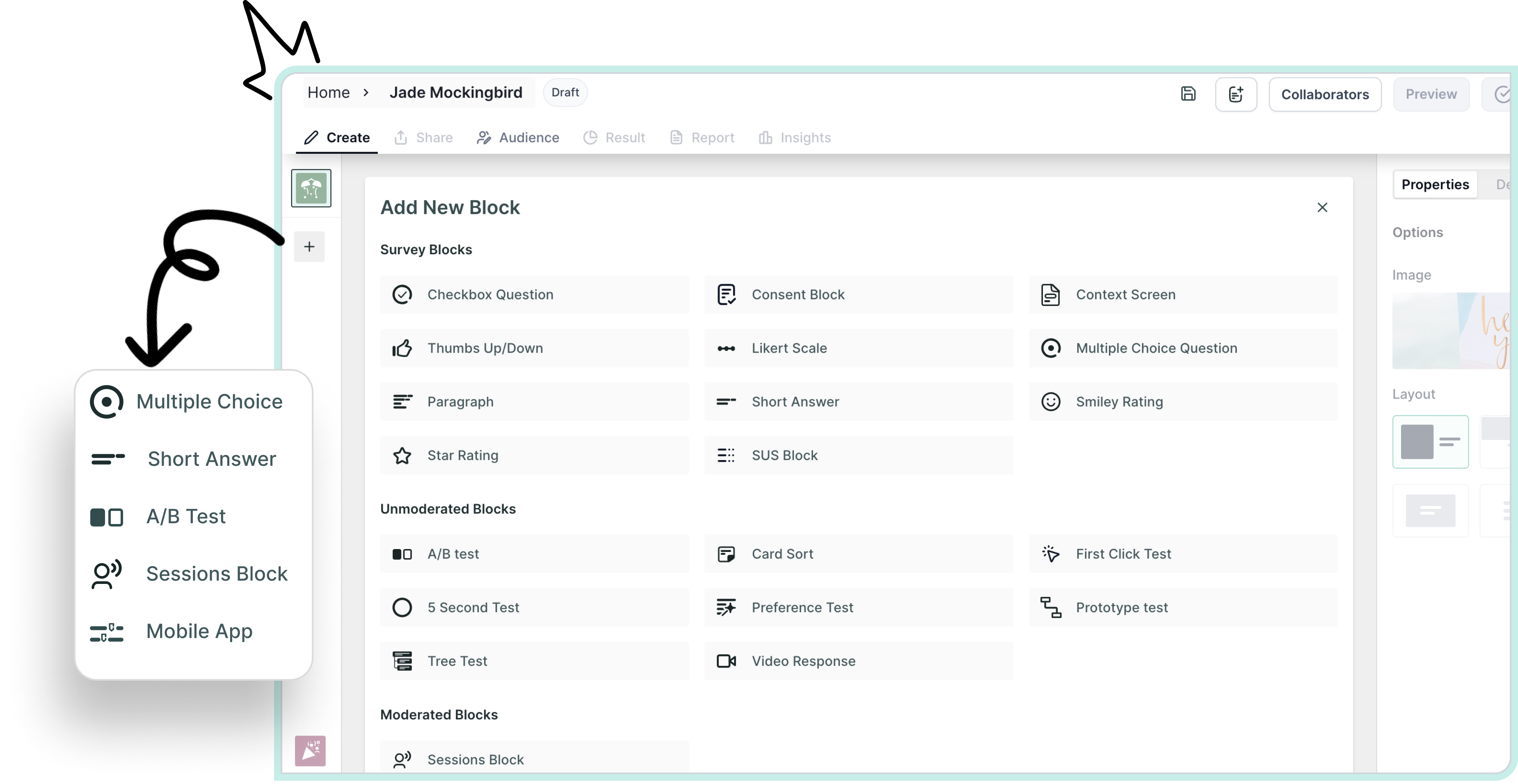Click the Survey Blocks section heading

[x=426, y=250]
